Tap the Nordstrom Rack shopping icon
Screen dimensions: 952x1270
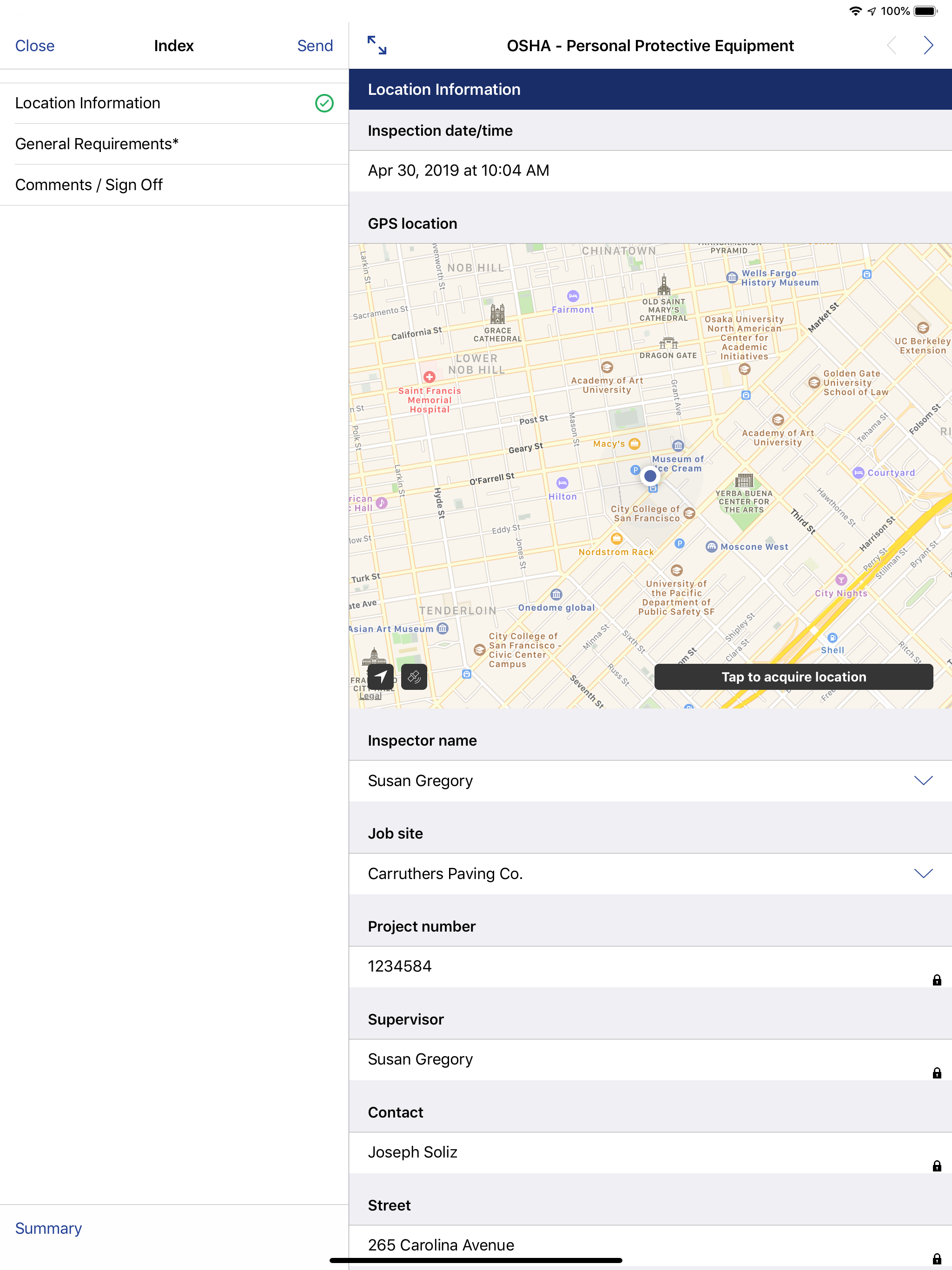[x=617, y=538]
